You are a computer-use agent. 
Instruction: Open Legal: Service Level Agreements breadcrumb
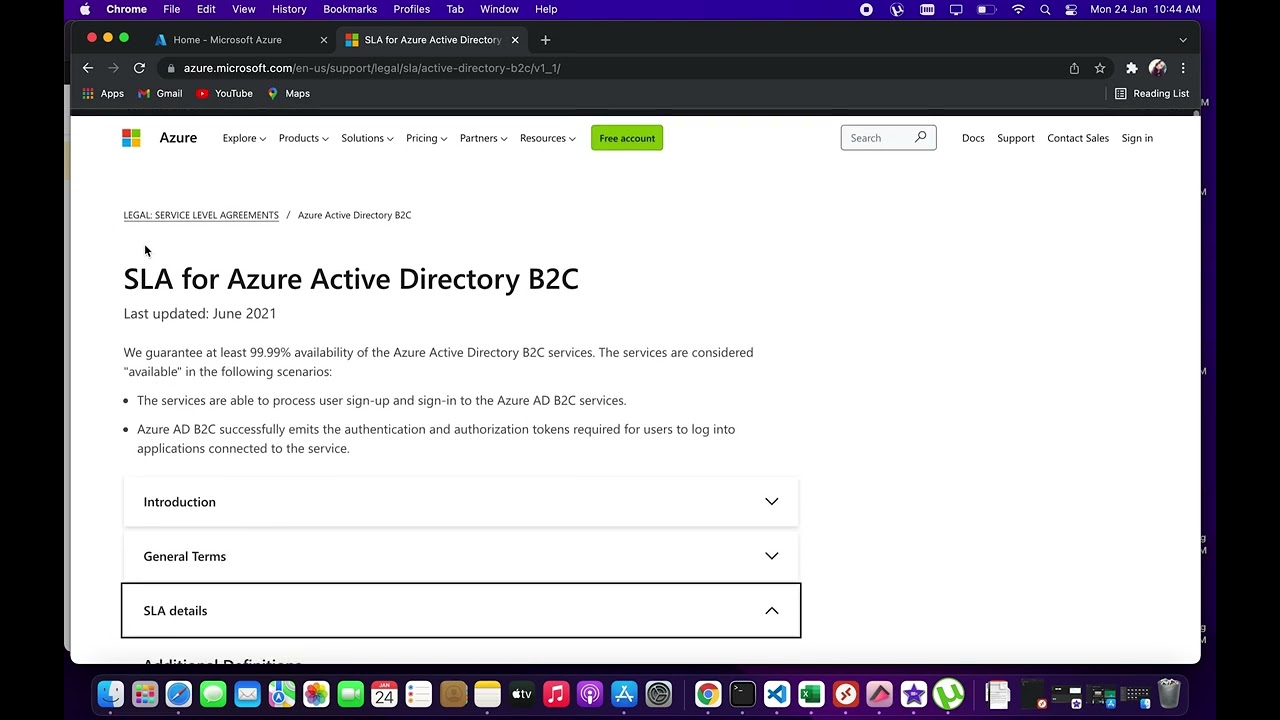pos(201,215)
